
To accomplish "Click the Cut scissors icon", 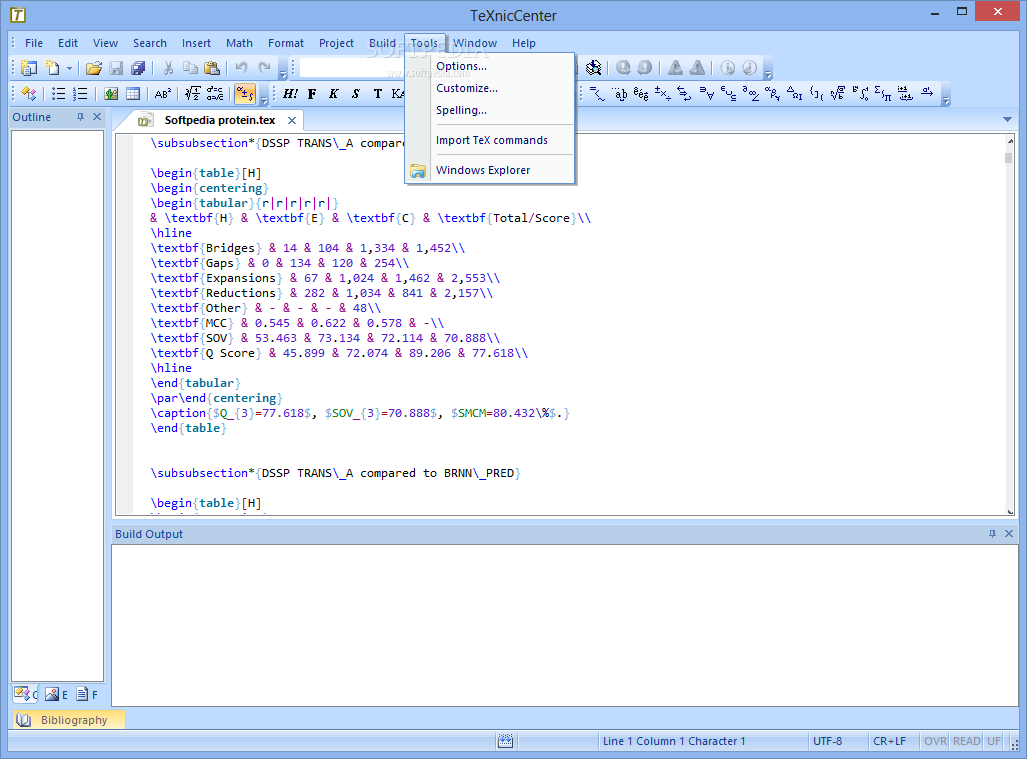I will [168, 67].
